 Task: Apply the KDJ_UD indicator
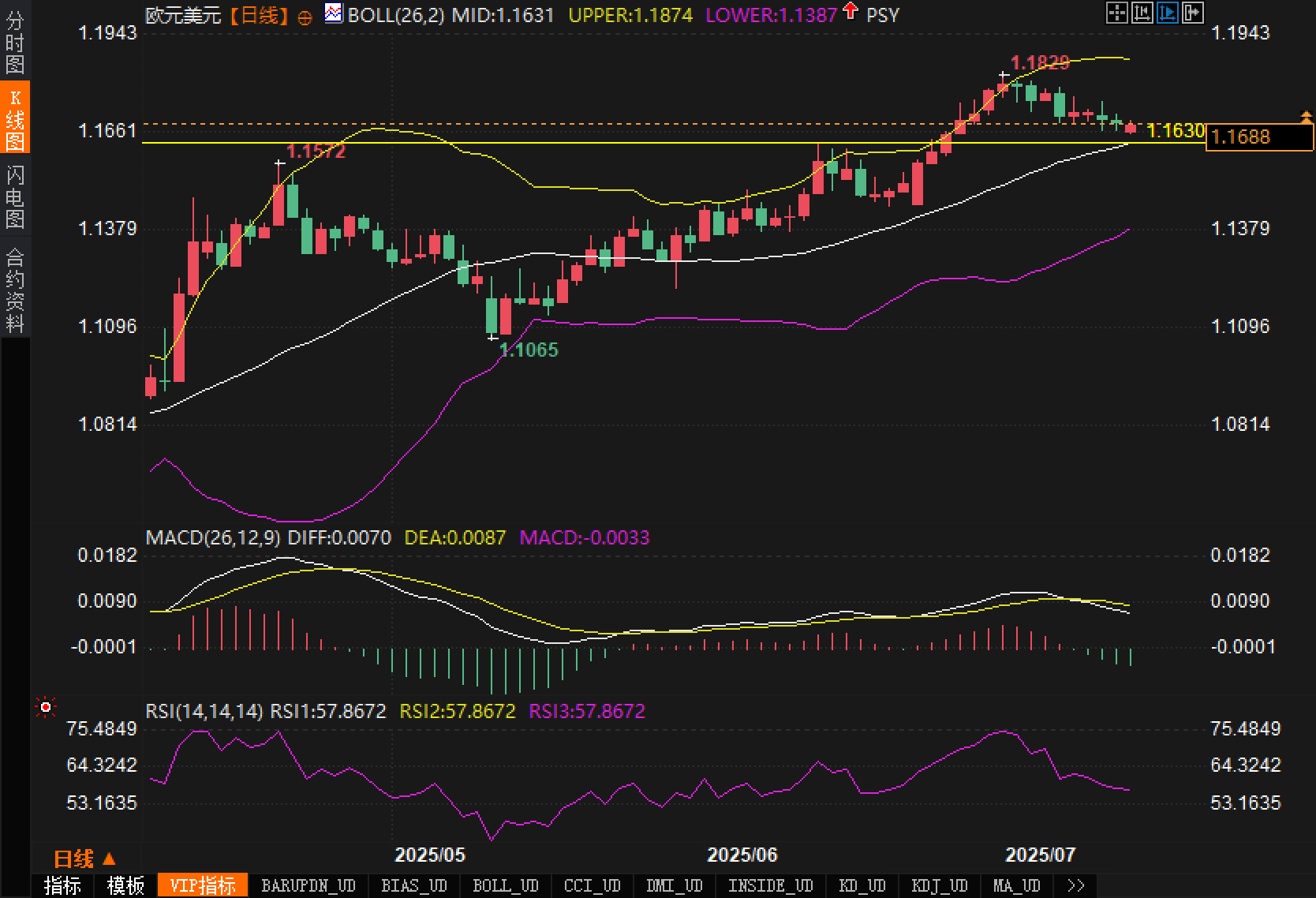940,885
